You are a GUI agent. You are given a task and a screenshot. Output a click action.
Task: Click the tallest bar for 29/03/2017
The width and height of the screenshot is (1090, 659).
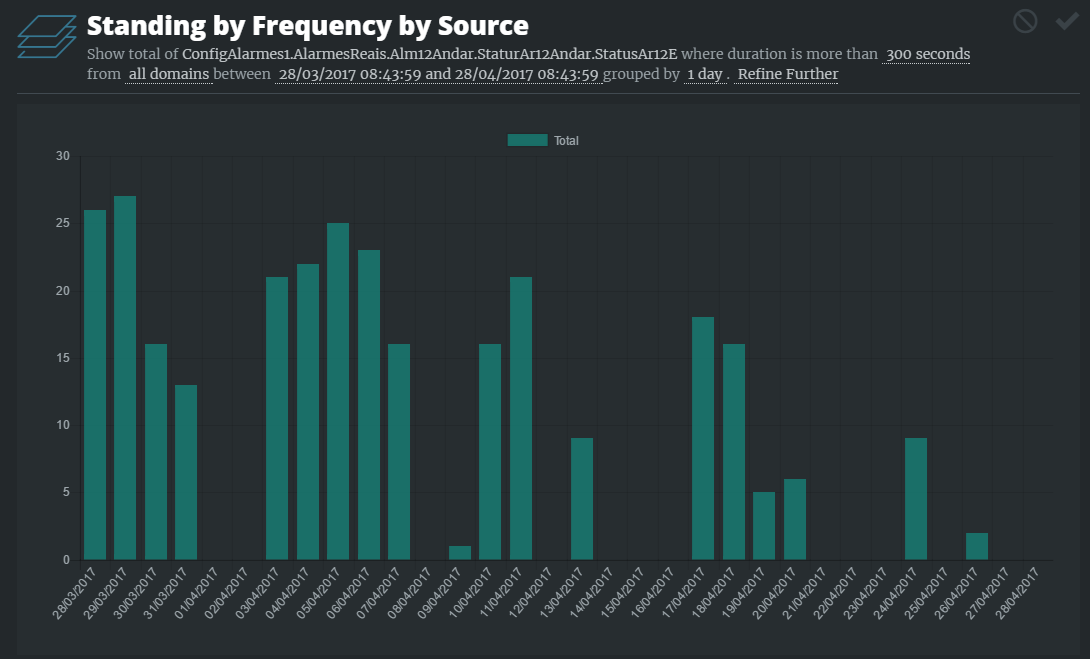coord(125,378)
